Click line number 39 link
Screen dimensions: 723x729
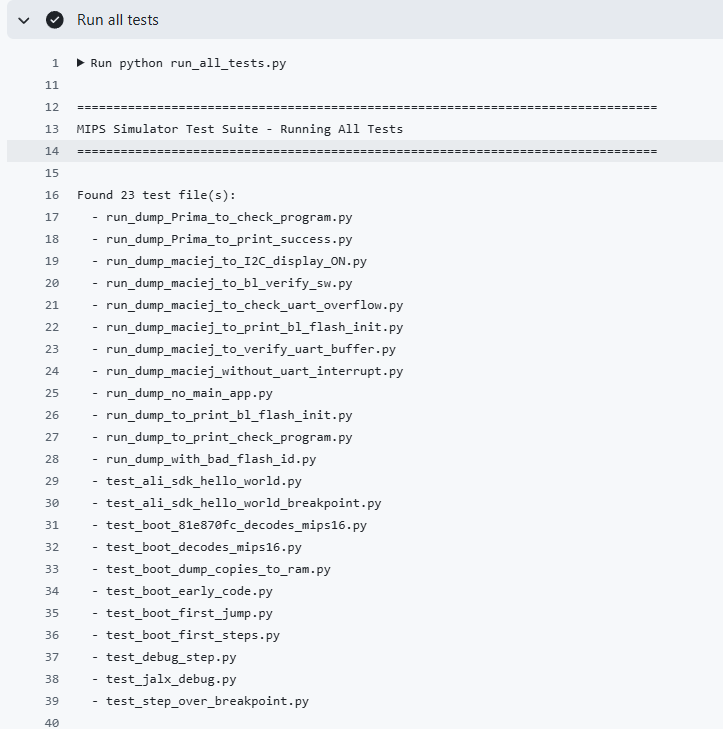[x=52, y=701]
